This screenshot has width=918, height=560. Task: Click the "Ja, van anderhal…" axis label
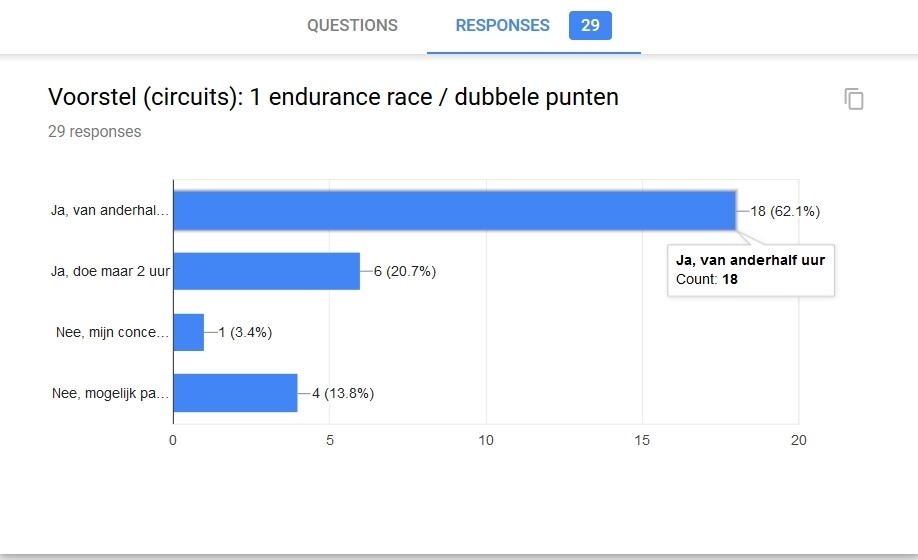[111, 211]
